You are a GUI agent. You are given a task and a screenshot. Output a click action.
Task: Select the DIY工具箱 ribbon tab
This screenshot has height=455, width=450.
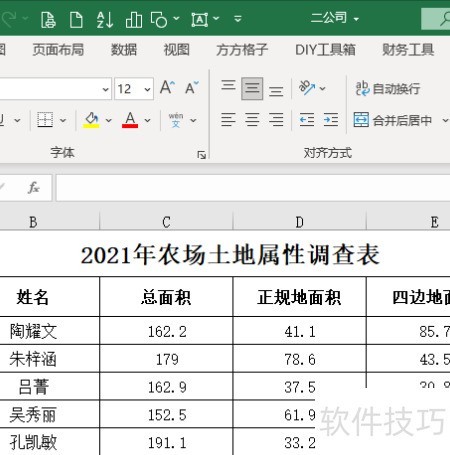(x=325, y=50)
